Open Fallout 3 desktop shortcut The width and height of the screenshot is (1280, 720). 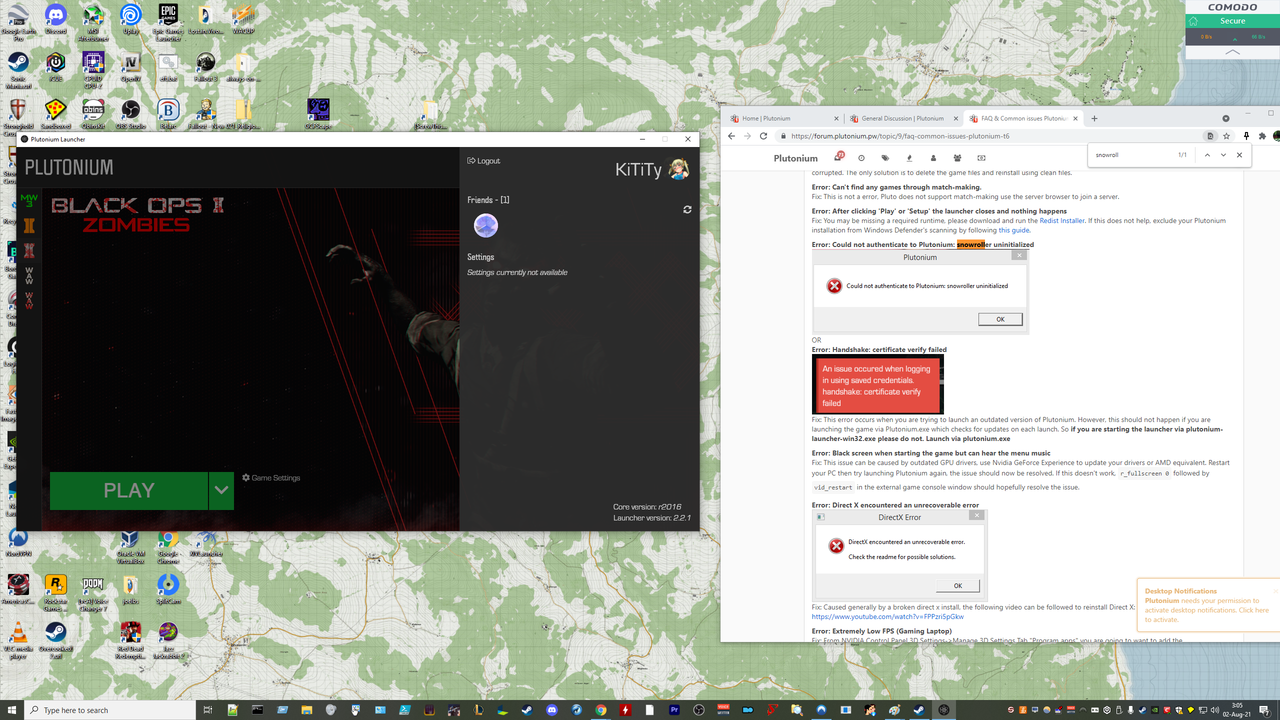click(x=205, y=66)
